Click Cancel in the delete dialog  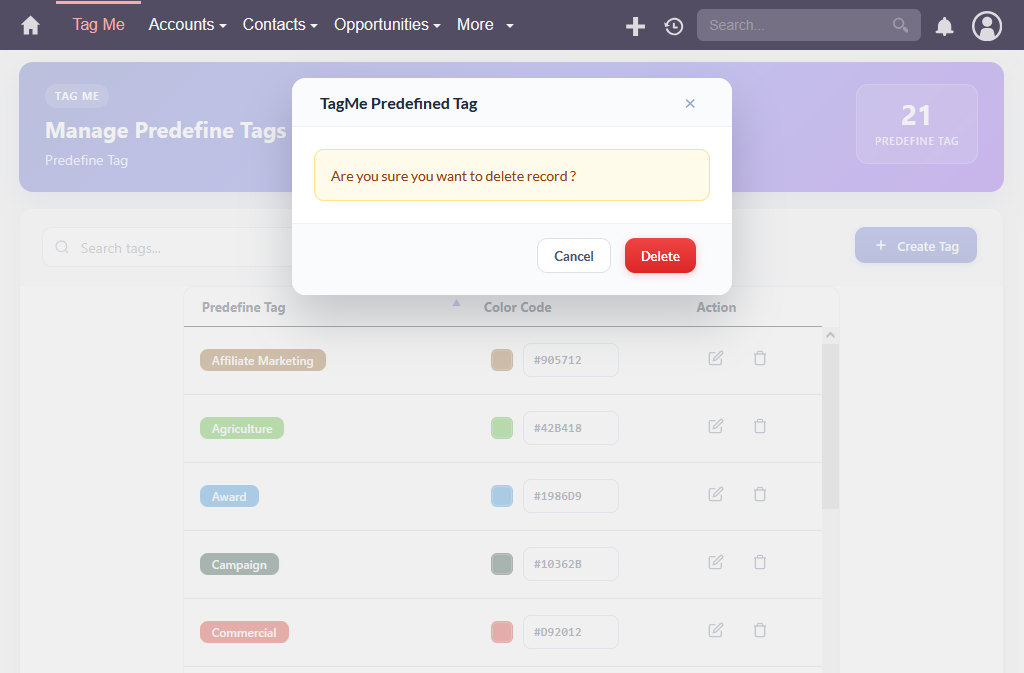[x=574, y=256]
